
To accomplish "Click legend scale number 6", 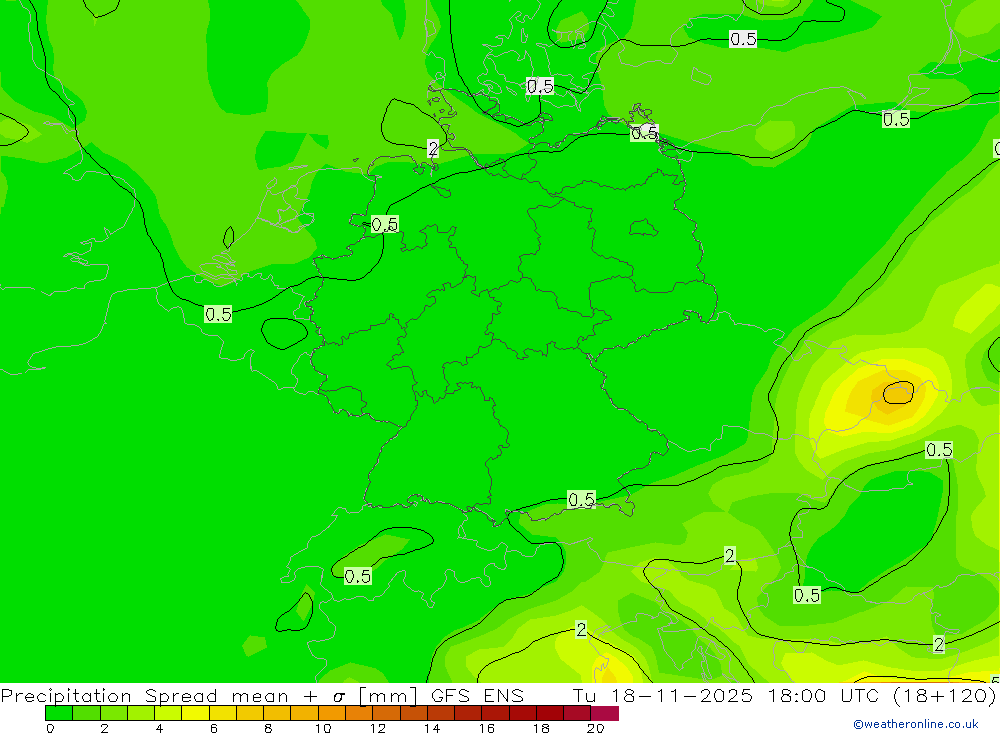I will tap(214, 728).
